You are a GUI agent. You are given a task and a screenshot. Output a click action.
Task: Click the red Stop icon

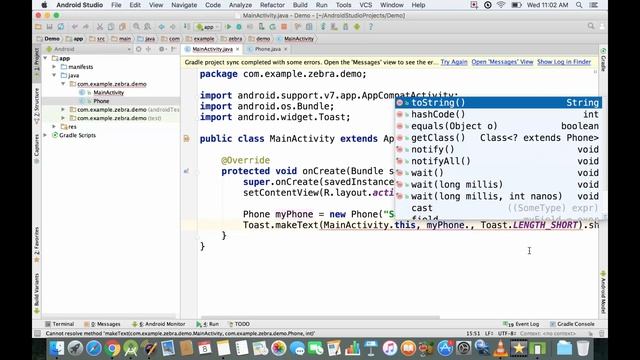[x=284, y=27]
